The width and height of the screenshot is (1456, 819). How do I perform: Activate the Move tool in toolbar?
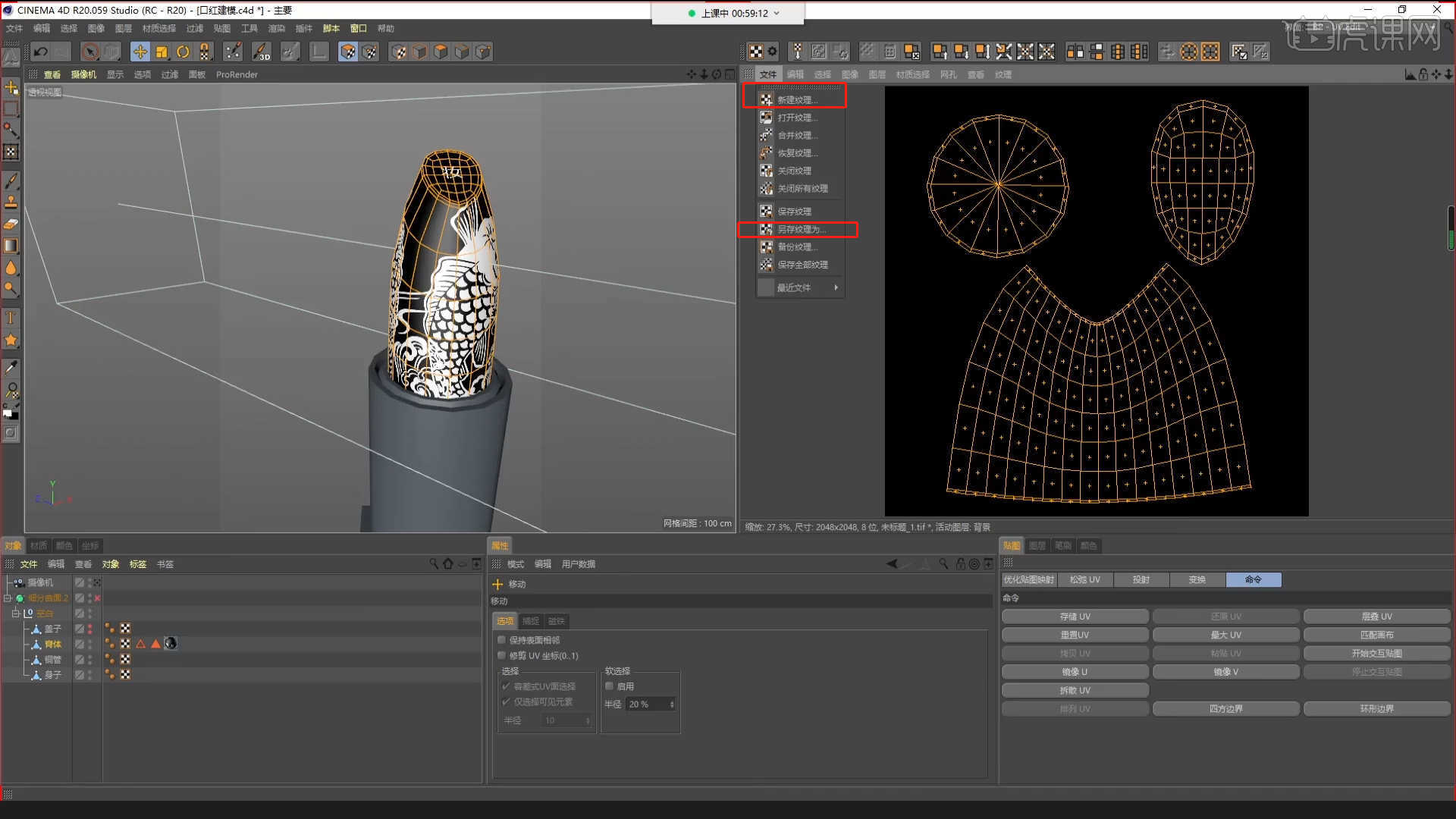click(x=140, y=52)
